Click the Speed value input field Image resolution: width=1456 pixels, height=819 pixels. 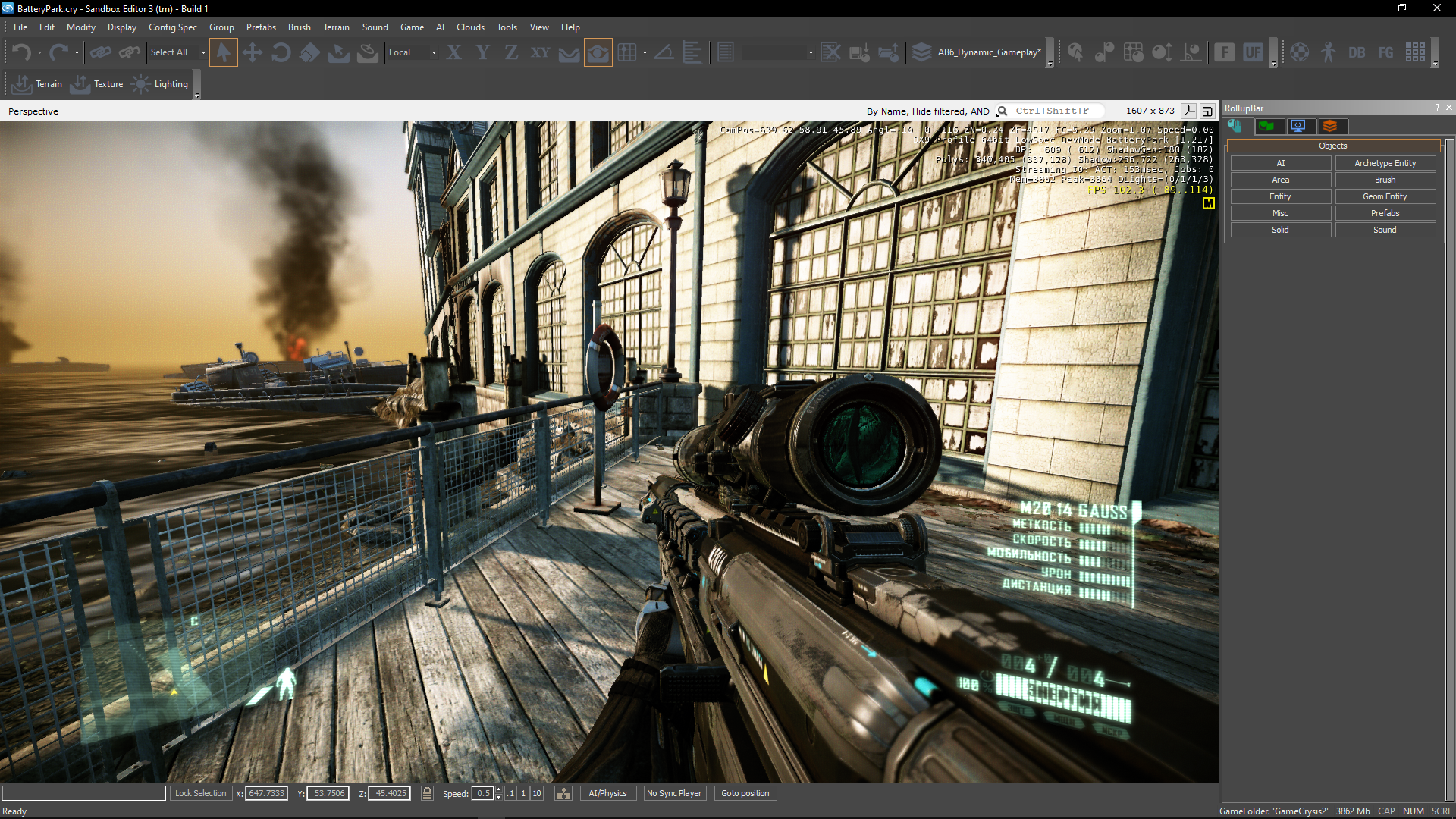coord(482,793)
